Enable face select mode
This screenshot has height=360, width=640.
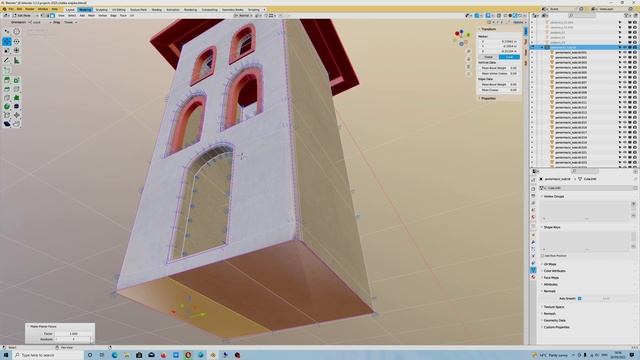click(x=52, y=16)
